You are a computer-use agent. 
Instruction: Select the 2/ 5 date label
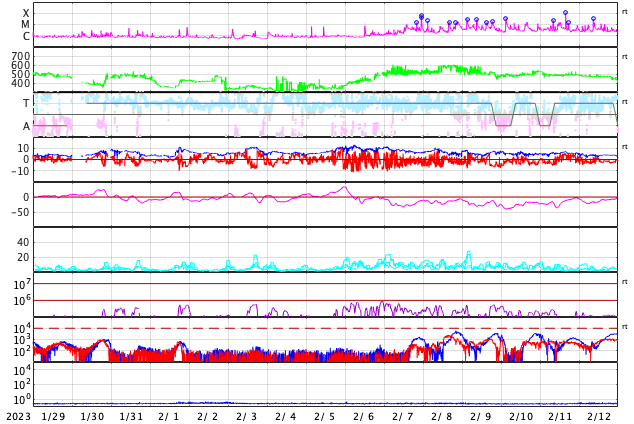tap(325, 417)
